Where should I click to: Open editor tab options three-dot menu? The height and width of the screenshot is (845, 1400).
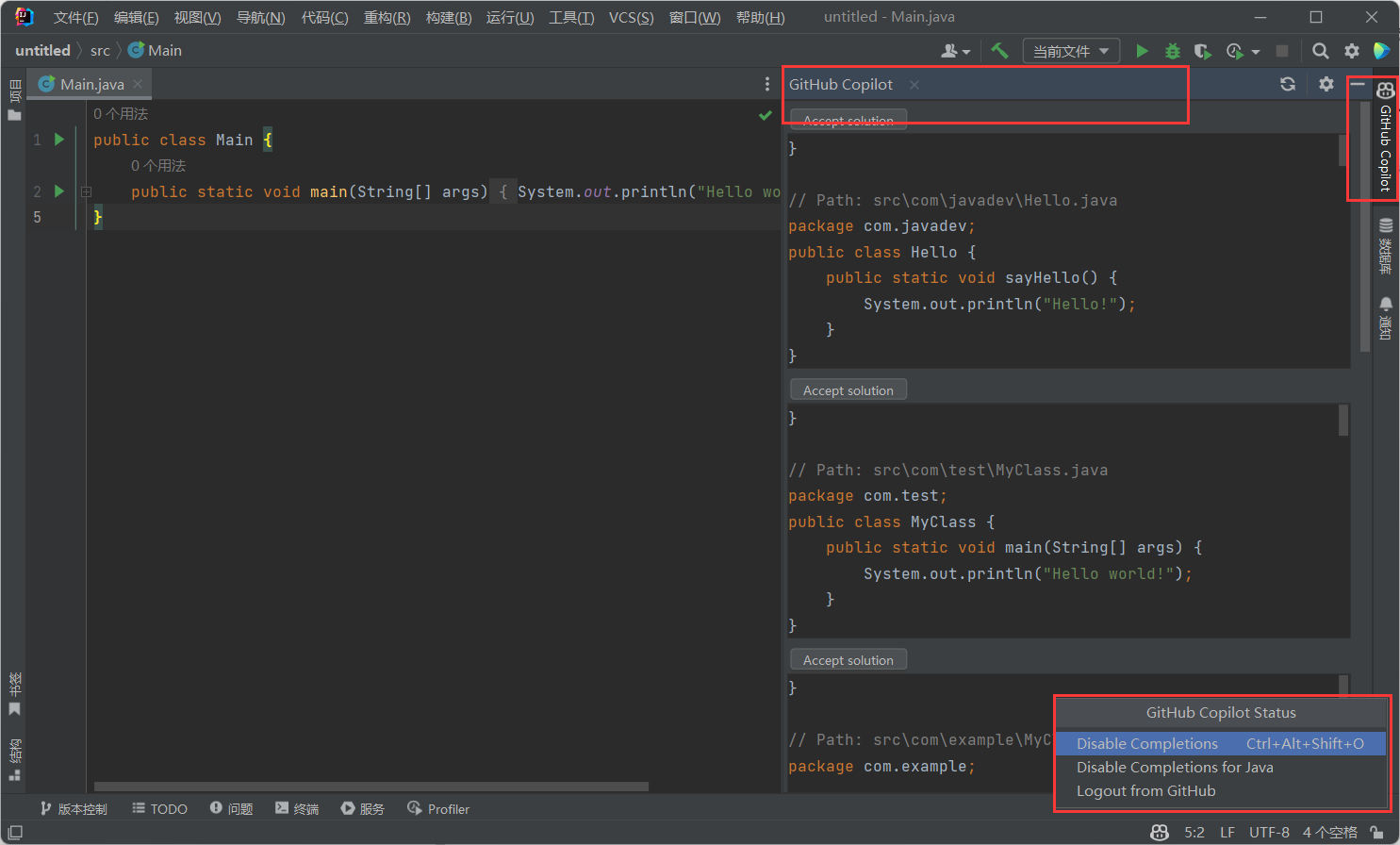[x=767, y=84]
